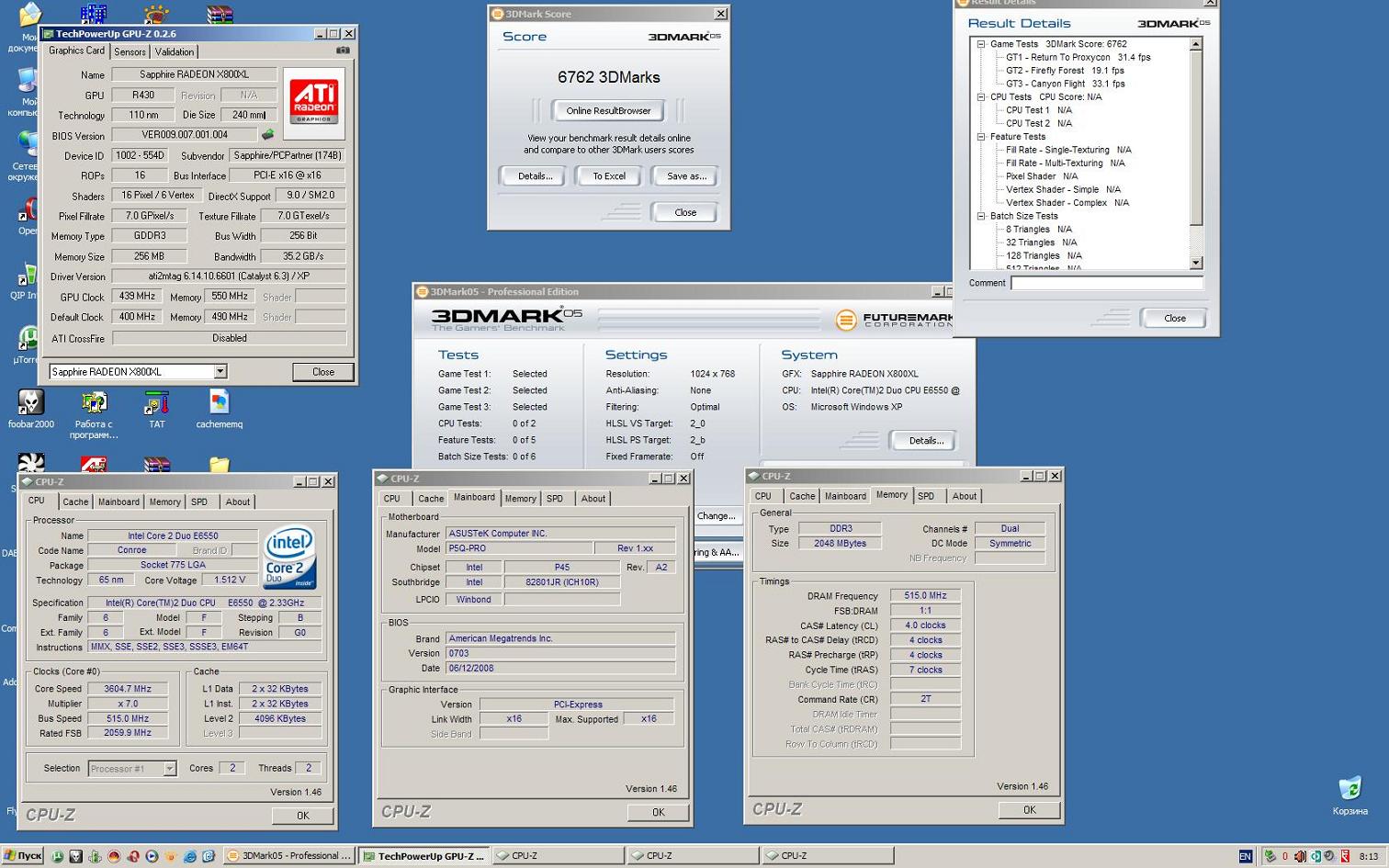Screen dimensions: 1389x868
Task: Open GPU-Z Validation tab
Action: (x=174, y=52)
